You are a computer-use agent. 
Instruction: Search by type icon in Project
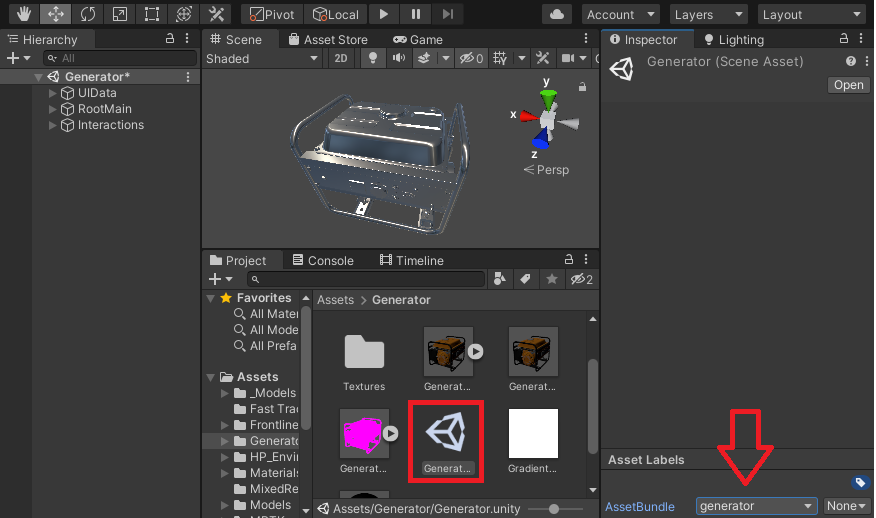[x=500, y=279]
